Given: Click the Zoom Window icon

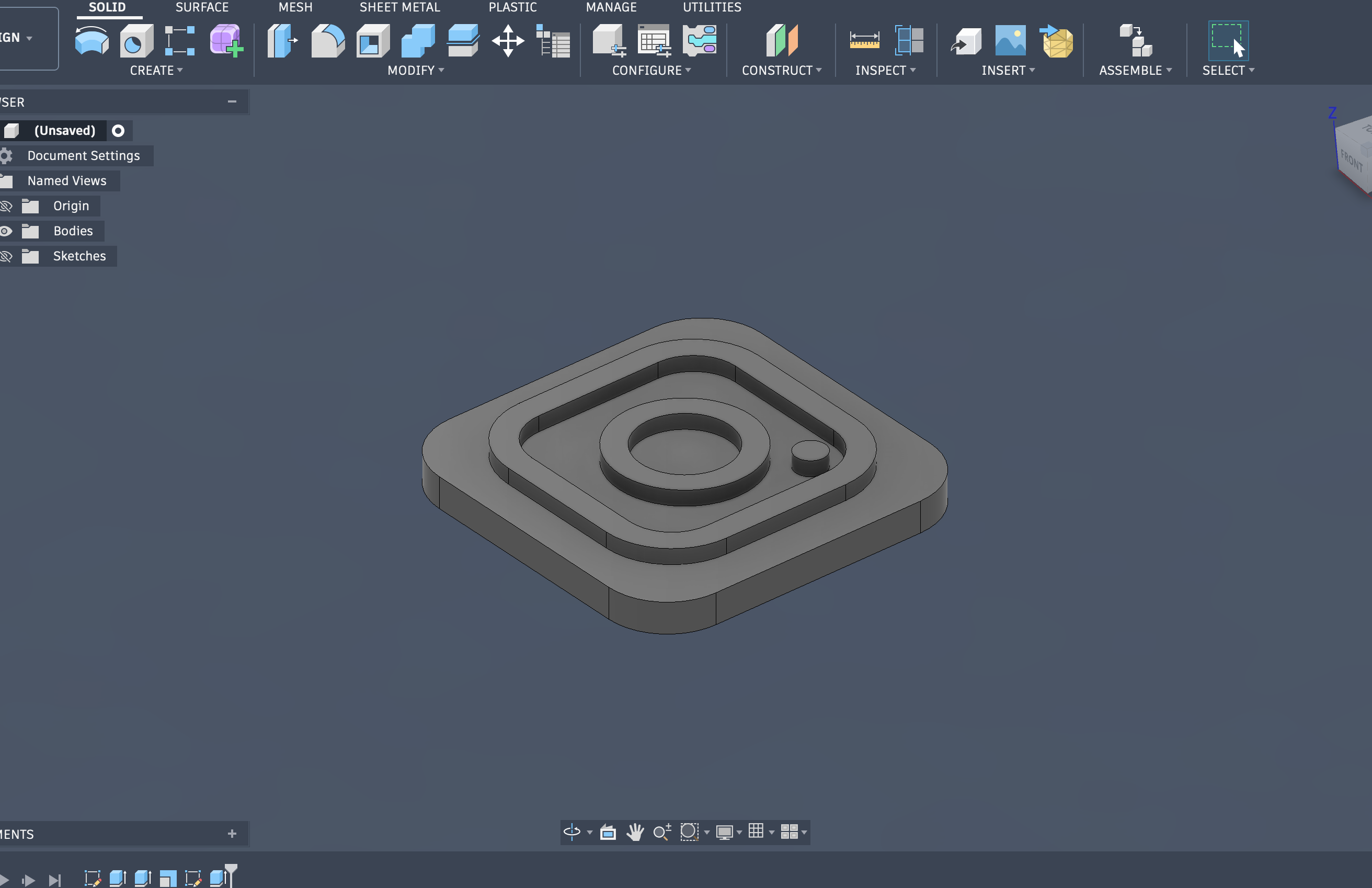Looking at the screenshot, I should tap(689, 832).
